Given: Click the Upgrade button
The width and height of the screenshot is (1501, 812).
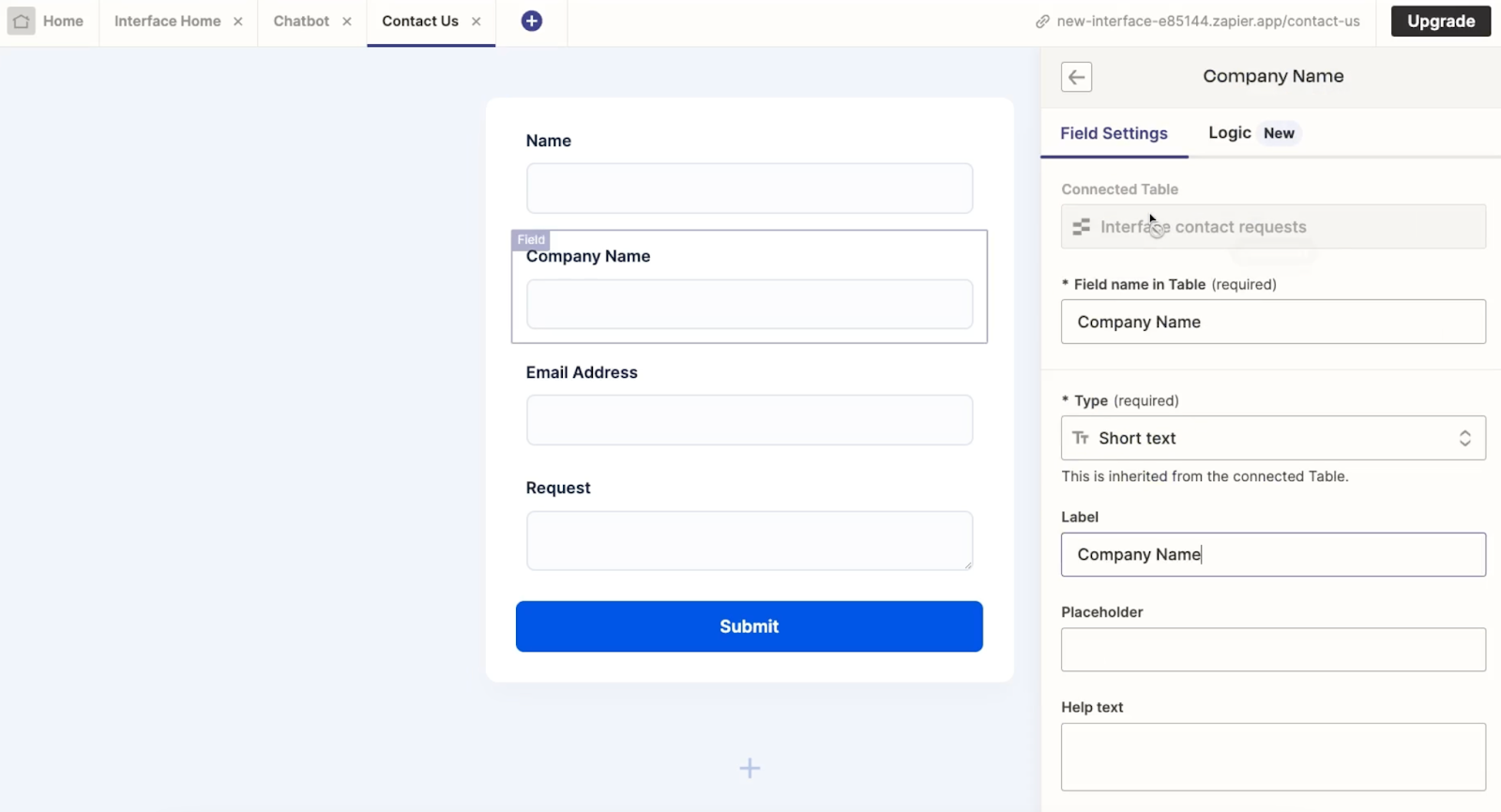Looking at the screenshot, I should tap(1441, 21).
